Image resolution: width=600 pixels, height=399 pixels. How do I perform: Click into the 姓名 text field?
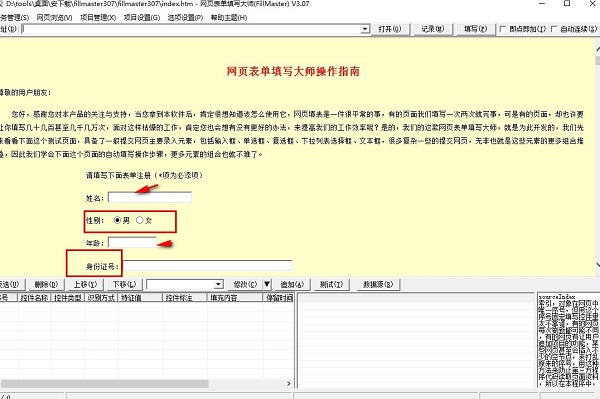(150, 197)
